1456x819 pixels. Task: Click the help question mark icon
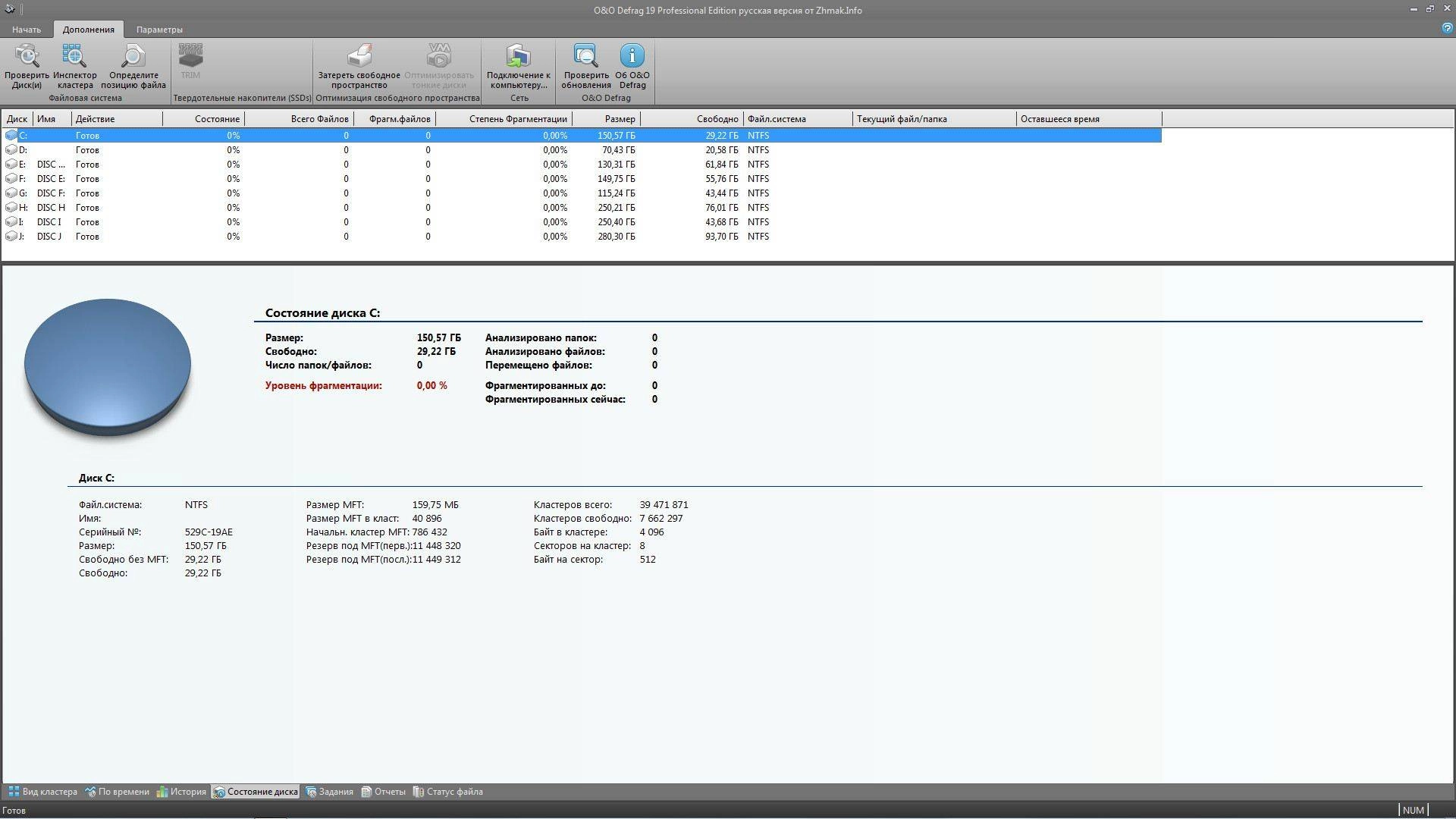[1447, 28]
